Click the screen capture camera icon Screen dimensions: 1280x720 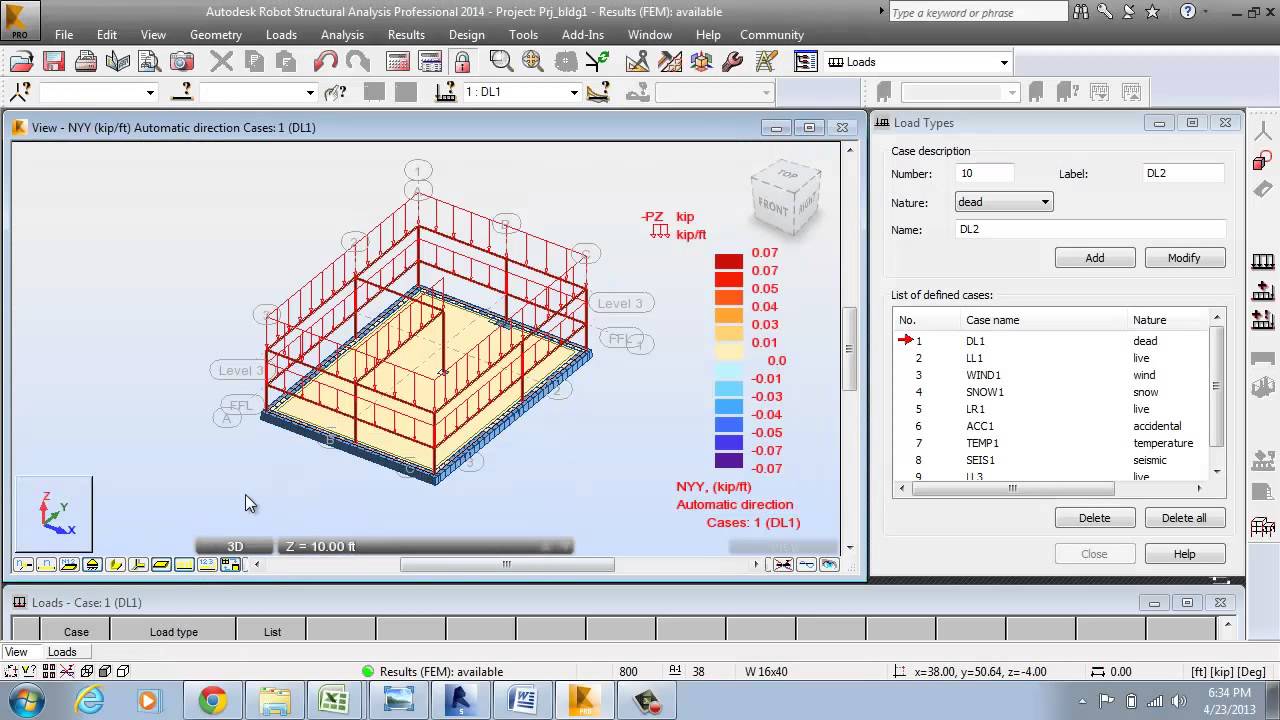click(x=182, y=62)
